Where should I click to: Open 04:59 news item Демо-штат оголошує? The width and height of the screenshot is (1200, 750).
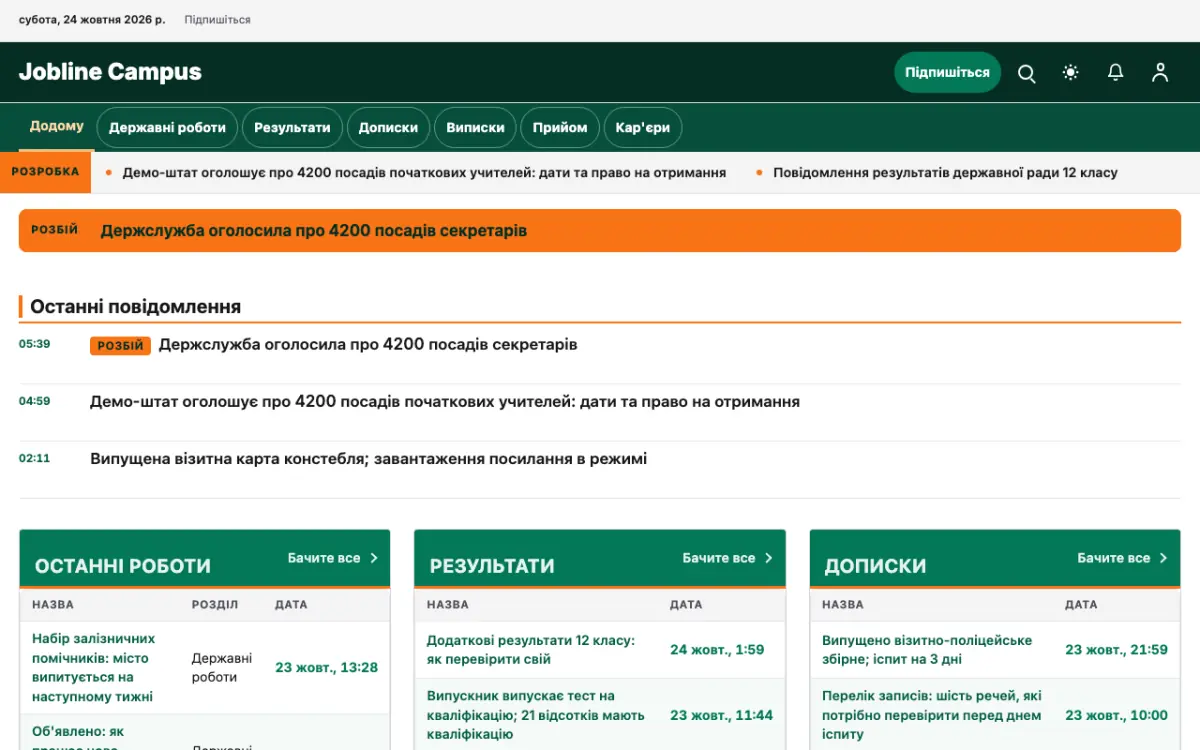445,402
